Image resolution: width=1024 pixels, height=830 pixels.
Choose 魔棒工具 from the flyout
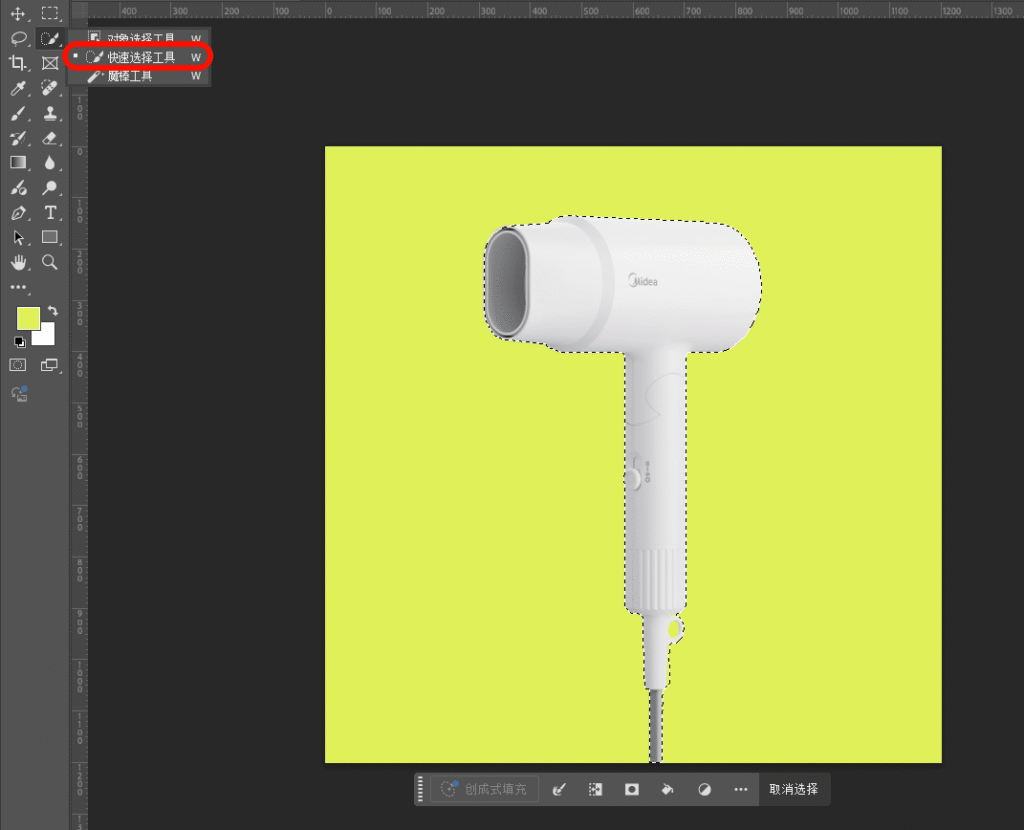click(x=130, y=76)
